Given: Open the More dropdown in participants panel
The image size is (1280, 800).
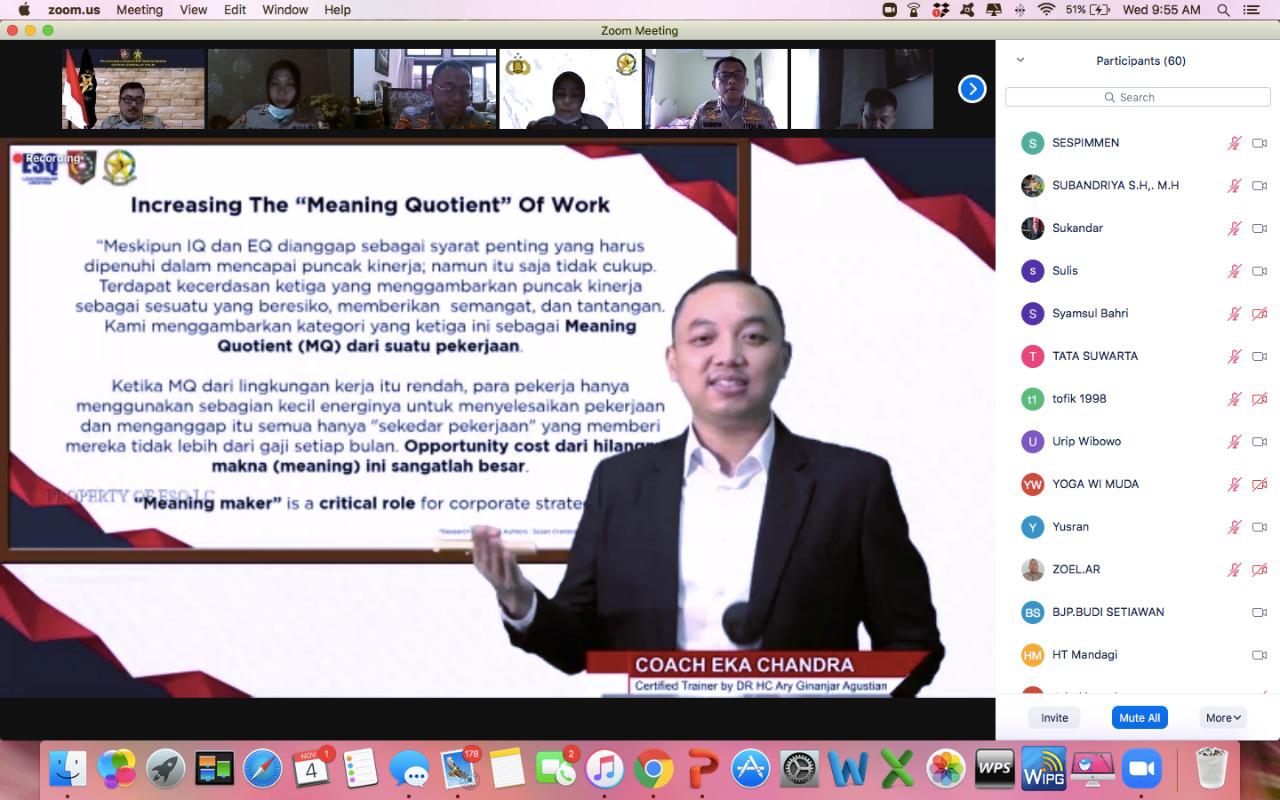Looking at the screenshot, I should pyautogui.click(x=1223, y=717).
